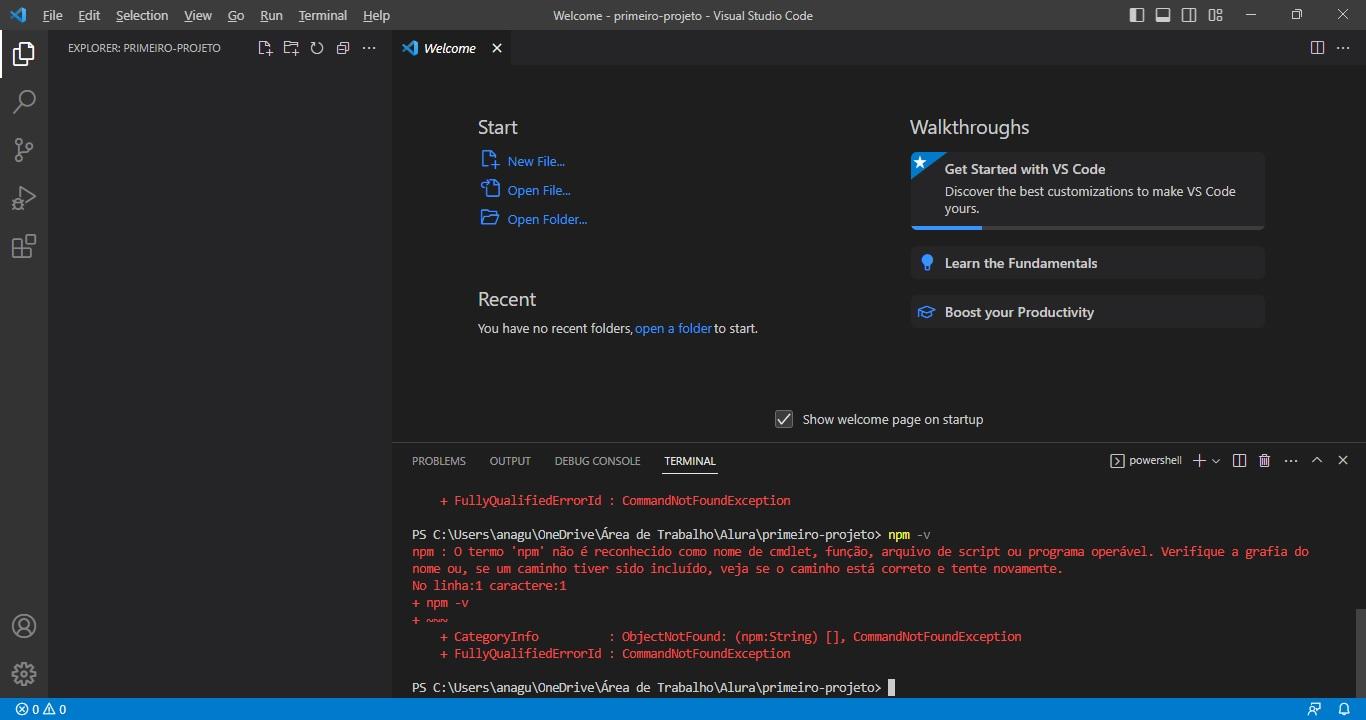The width and height of the screenshot is (1366, 720).
Task: Open the Go menu
Action: [x=236, y=15]
